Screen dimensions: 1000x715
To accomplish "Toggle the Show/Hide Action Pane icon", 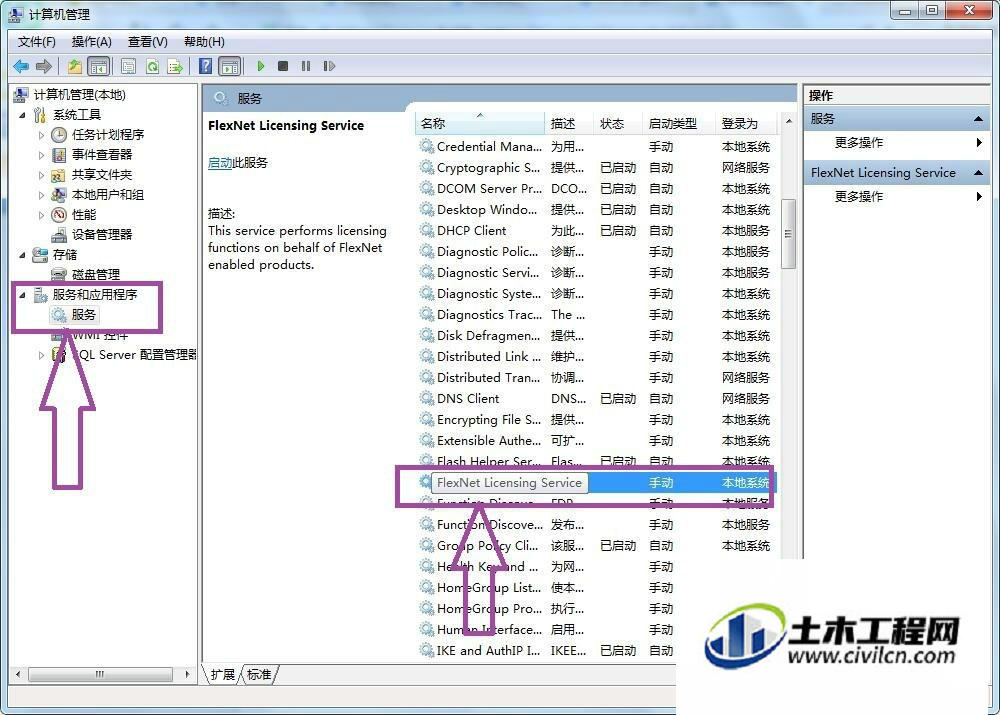I will click(x=230, y=66).
